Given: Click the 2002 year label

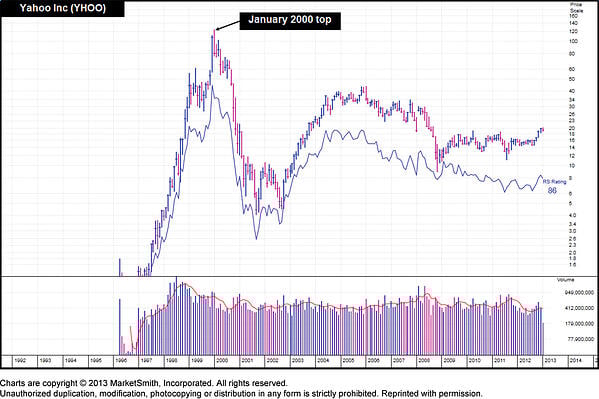Looking at the screenshot, I should tap(272, 361).
